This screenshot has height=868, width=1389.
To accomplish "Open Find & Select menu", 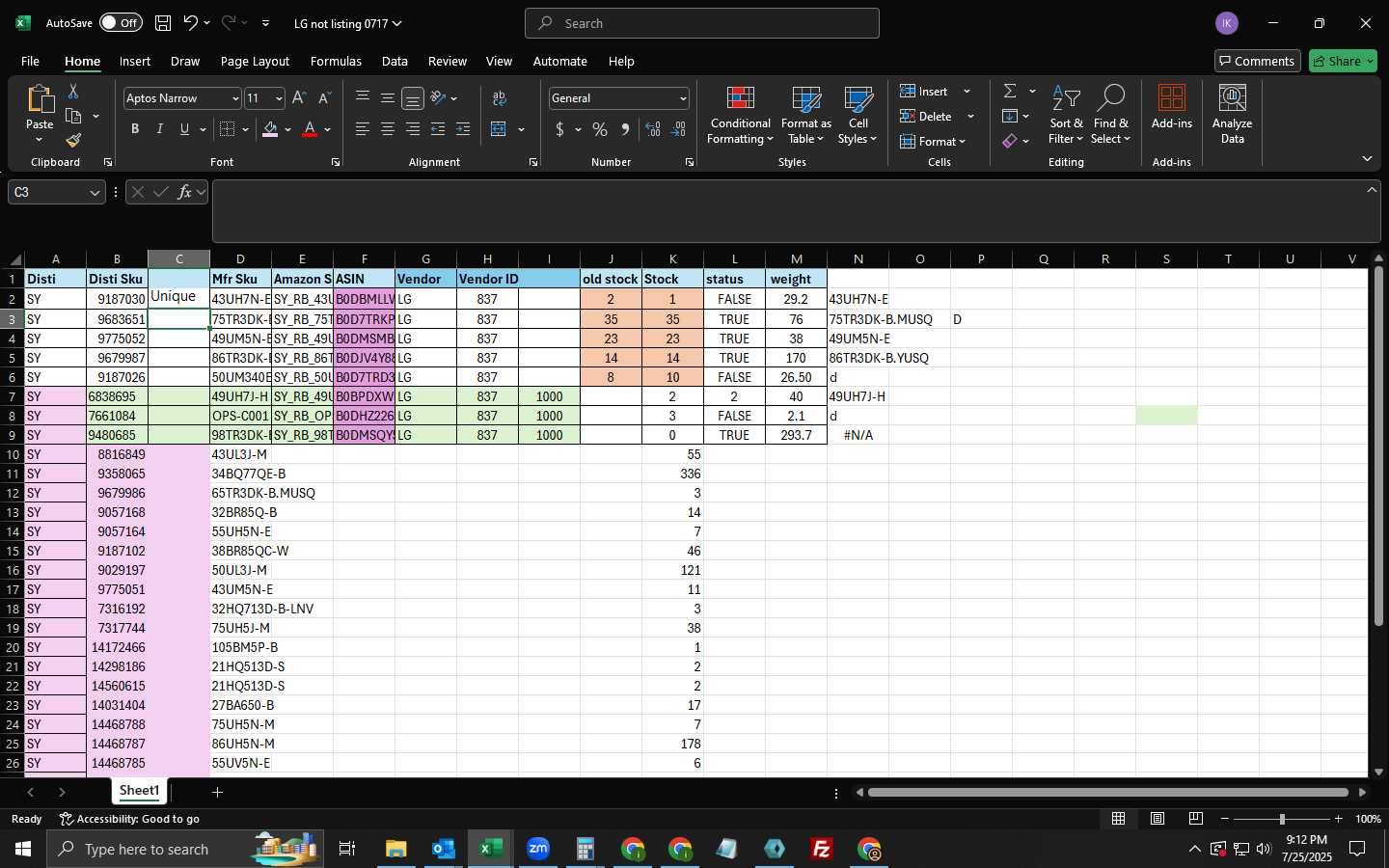I will tap(1111, 115).
